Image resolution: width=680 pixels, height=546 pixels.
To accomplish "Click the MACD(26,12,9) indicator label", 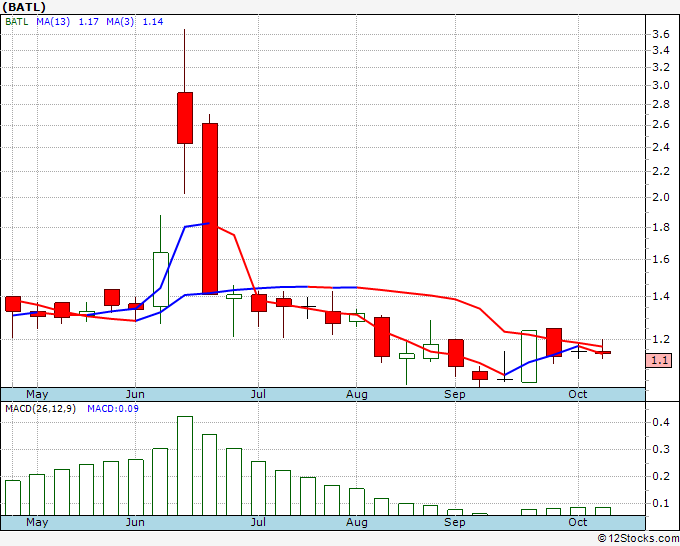I will 41,408.
